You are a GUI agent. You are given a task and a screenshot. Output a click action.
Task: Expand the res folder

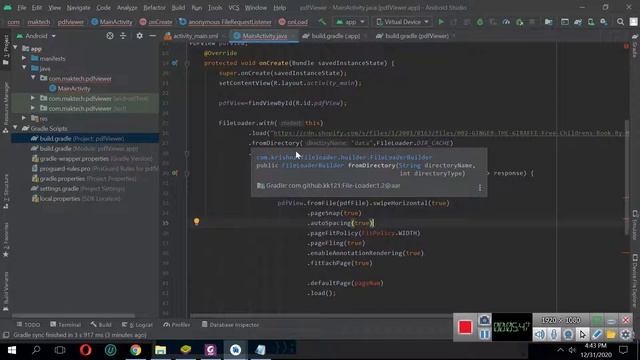24,118
